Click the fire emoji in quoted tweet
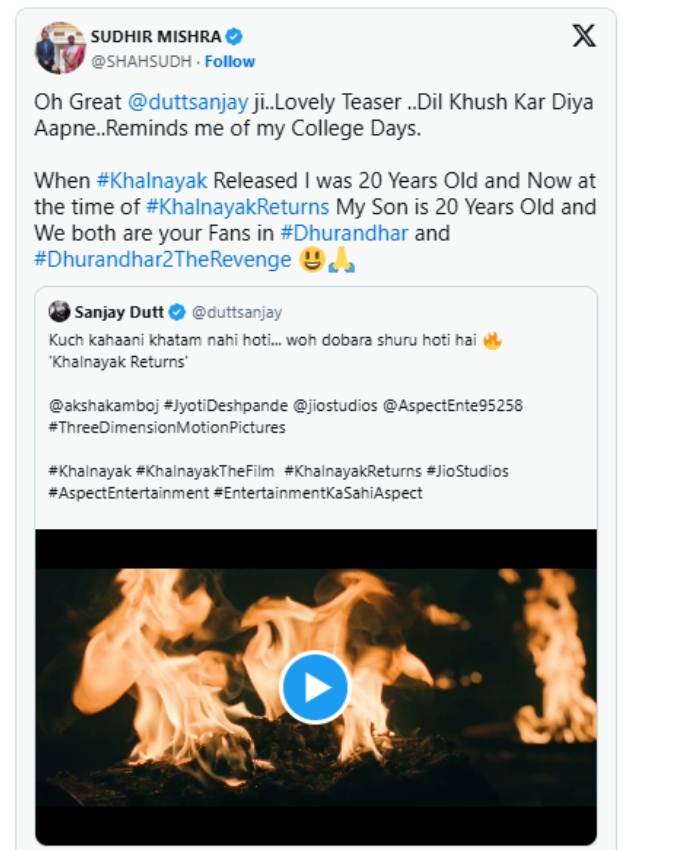Viewport: 675px width, 850px height. click(x=491, y=340)
